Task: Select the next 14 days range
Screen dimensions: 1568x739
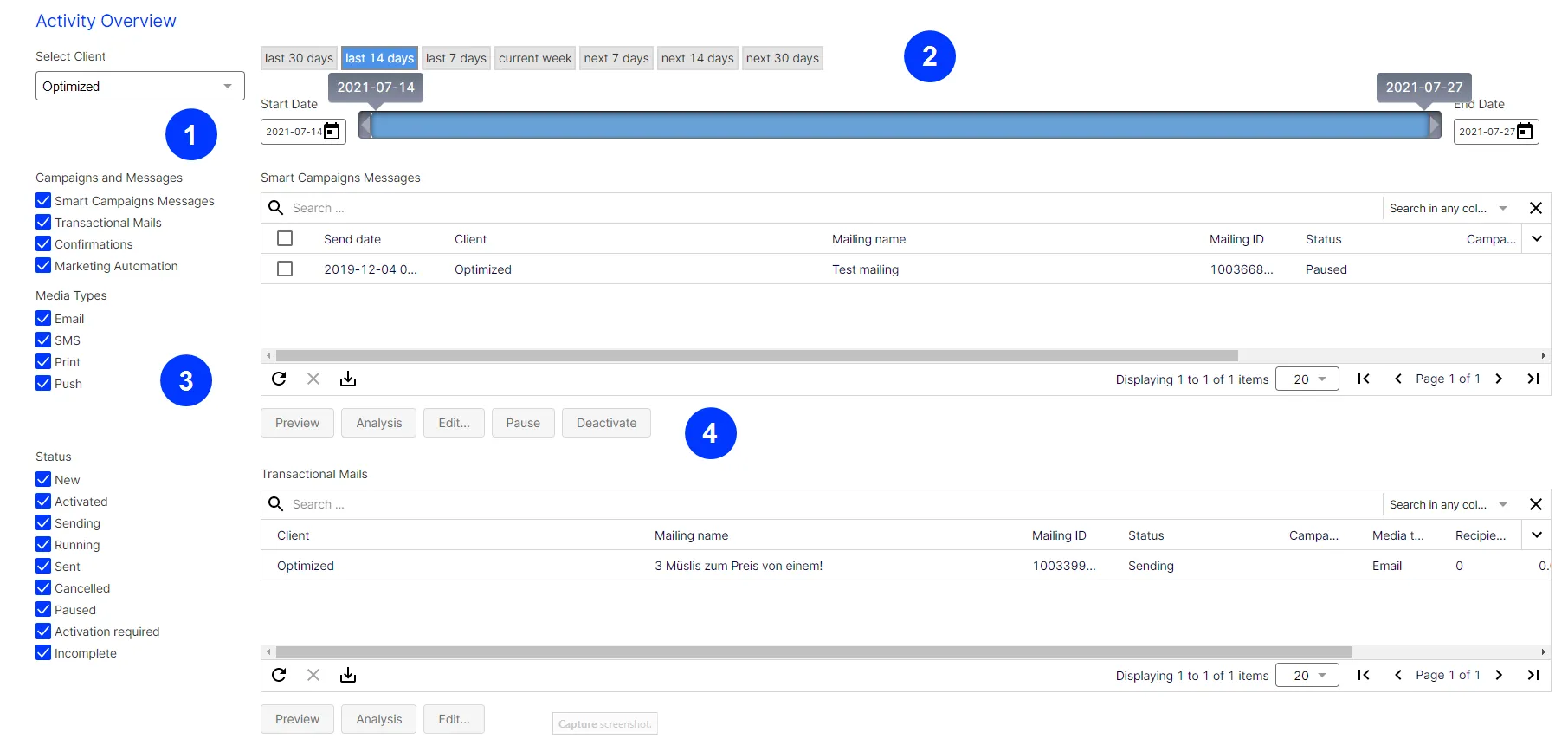Action: click(697, 58)
